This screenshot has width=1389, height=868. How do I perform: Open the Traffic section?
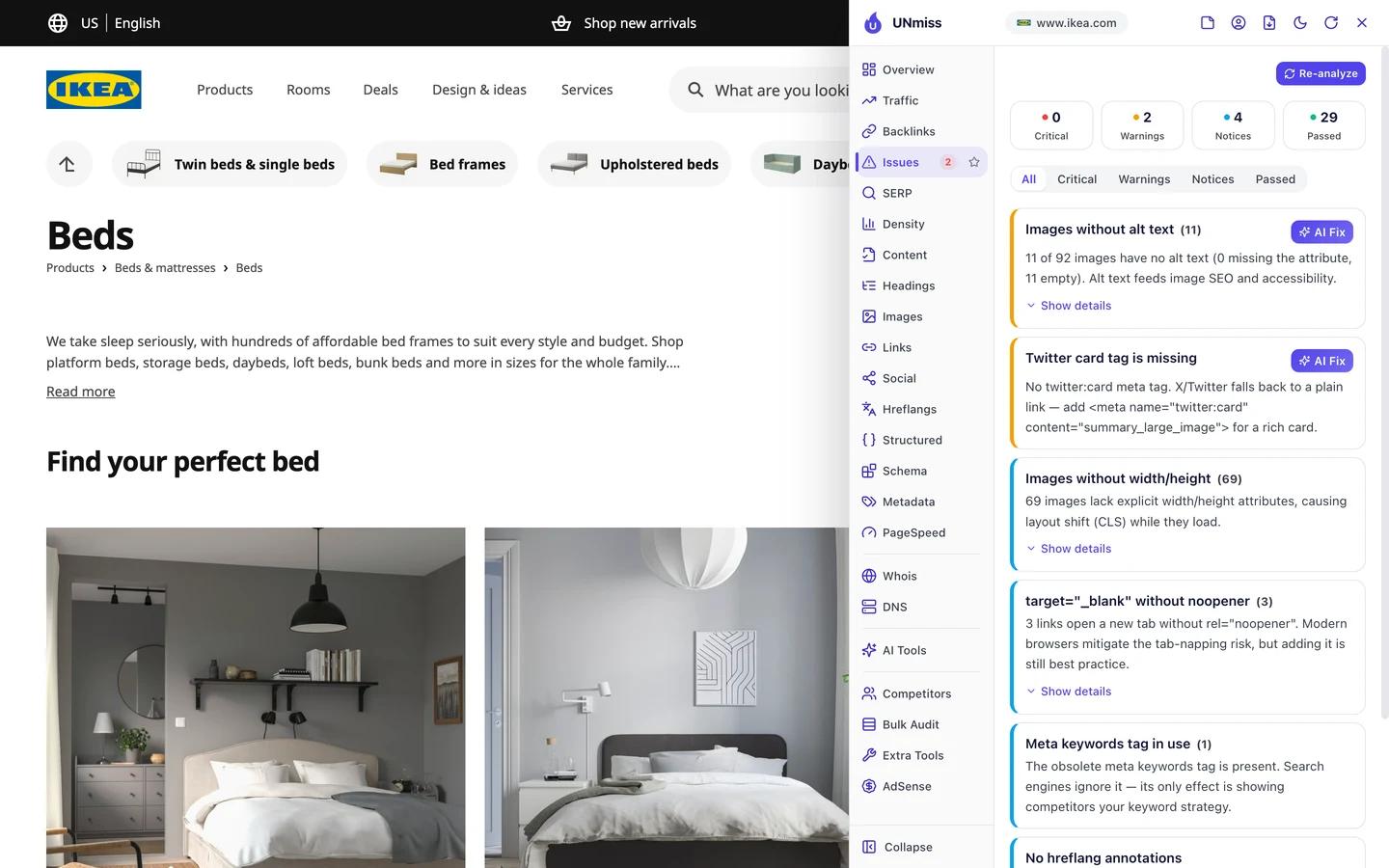(921, 100)
